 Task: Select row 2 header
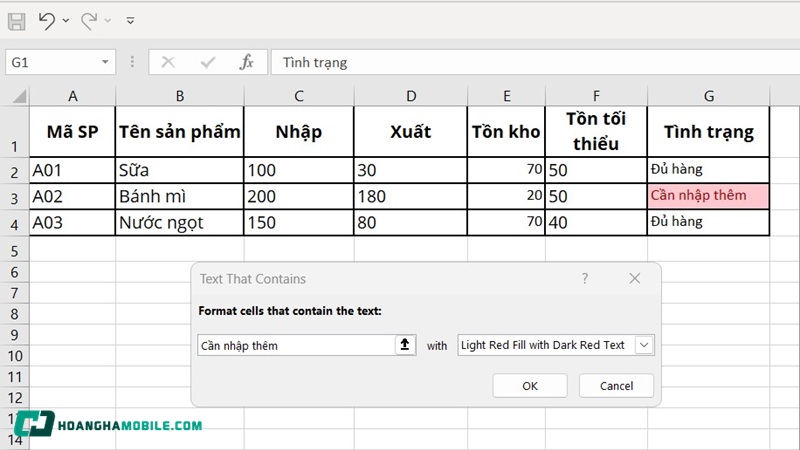pos(14,171)
